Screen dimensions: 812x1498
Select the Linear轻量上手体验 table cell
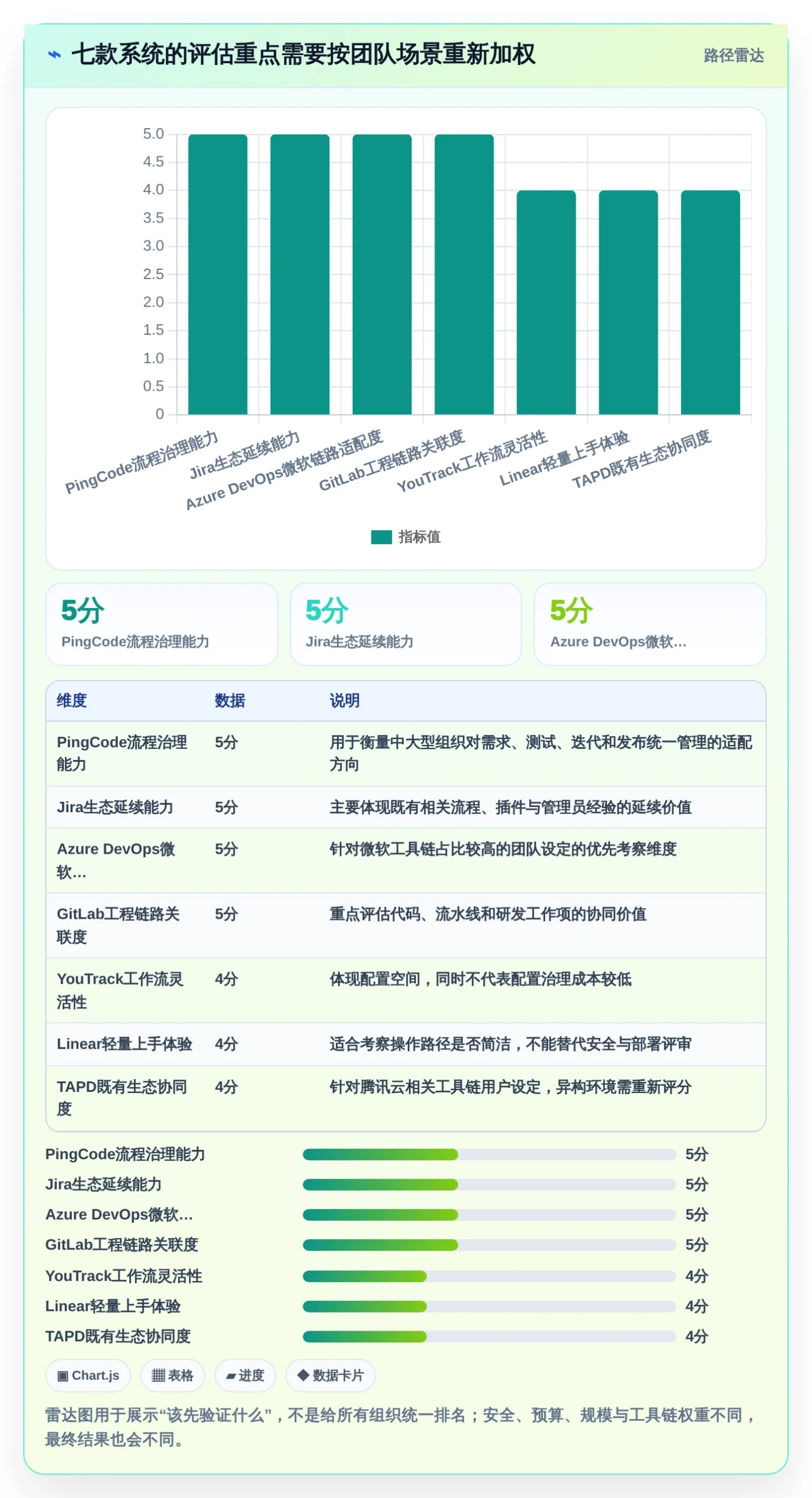coord(125,1045)
